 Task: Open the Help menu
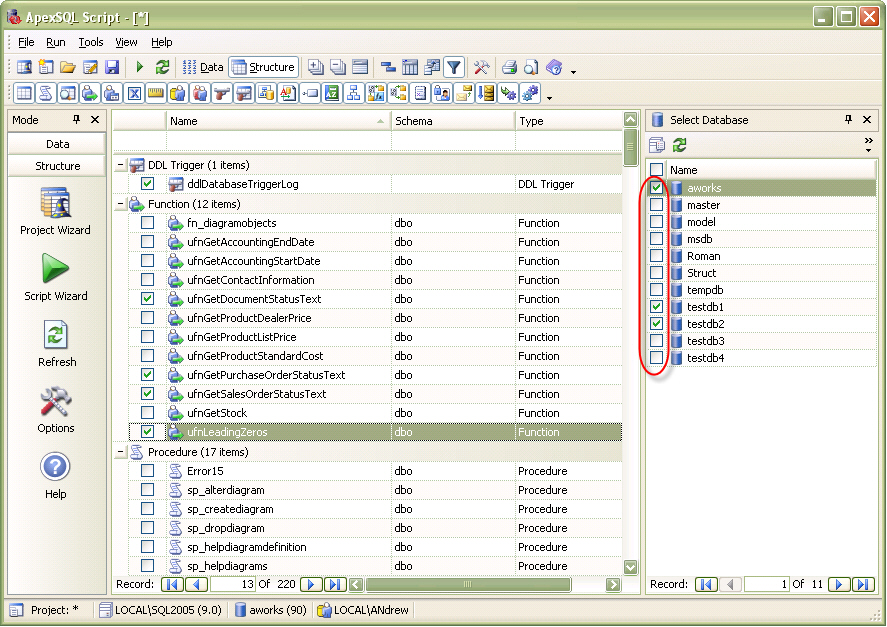pyautogui.click(x=161, y=42)
